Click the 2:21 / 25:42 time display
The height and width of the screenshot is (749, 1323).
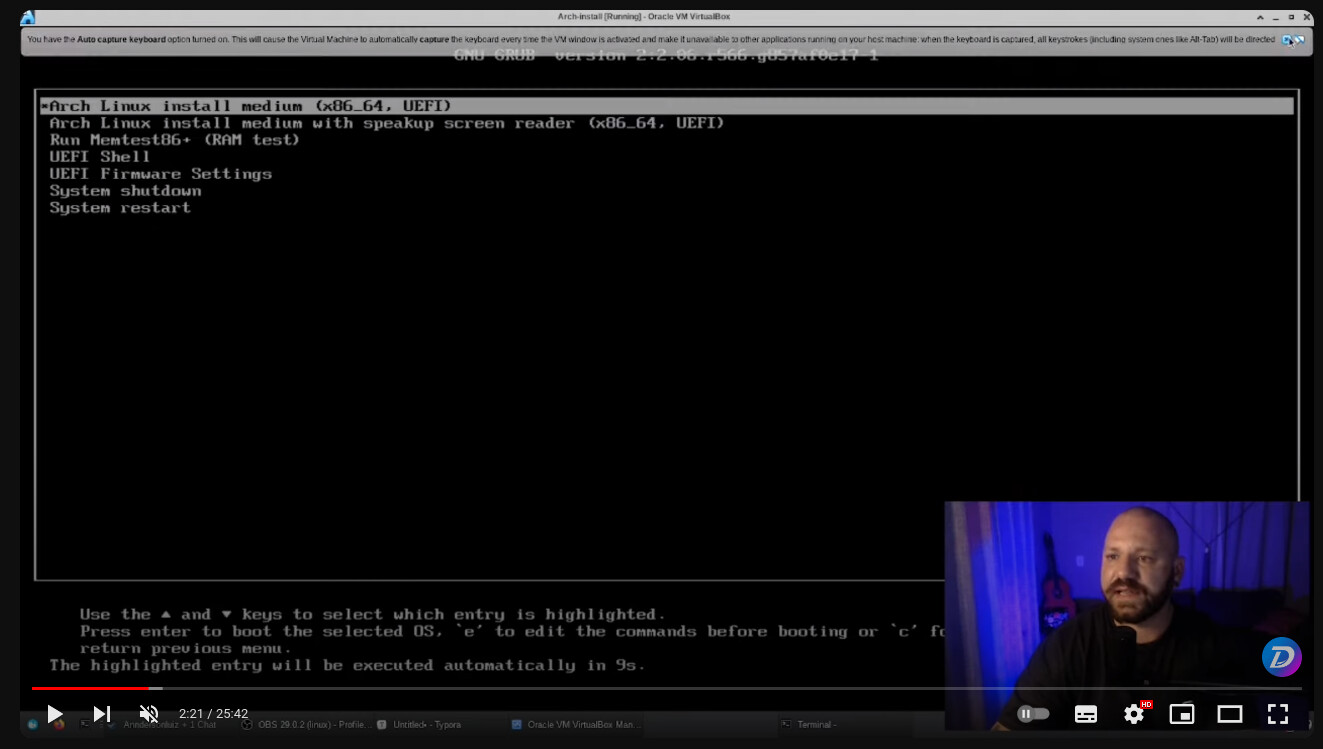pyautogui.click(x=213, y=714)
